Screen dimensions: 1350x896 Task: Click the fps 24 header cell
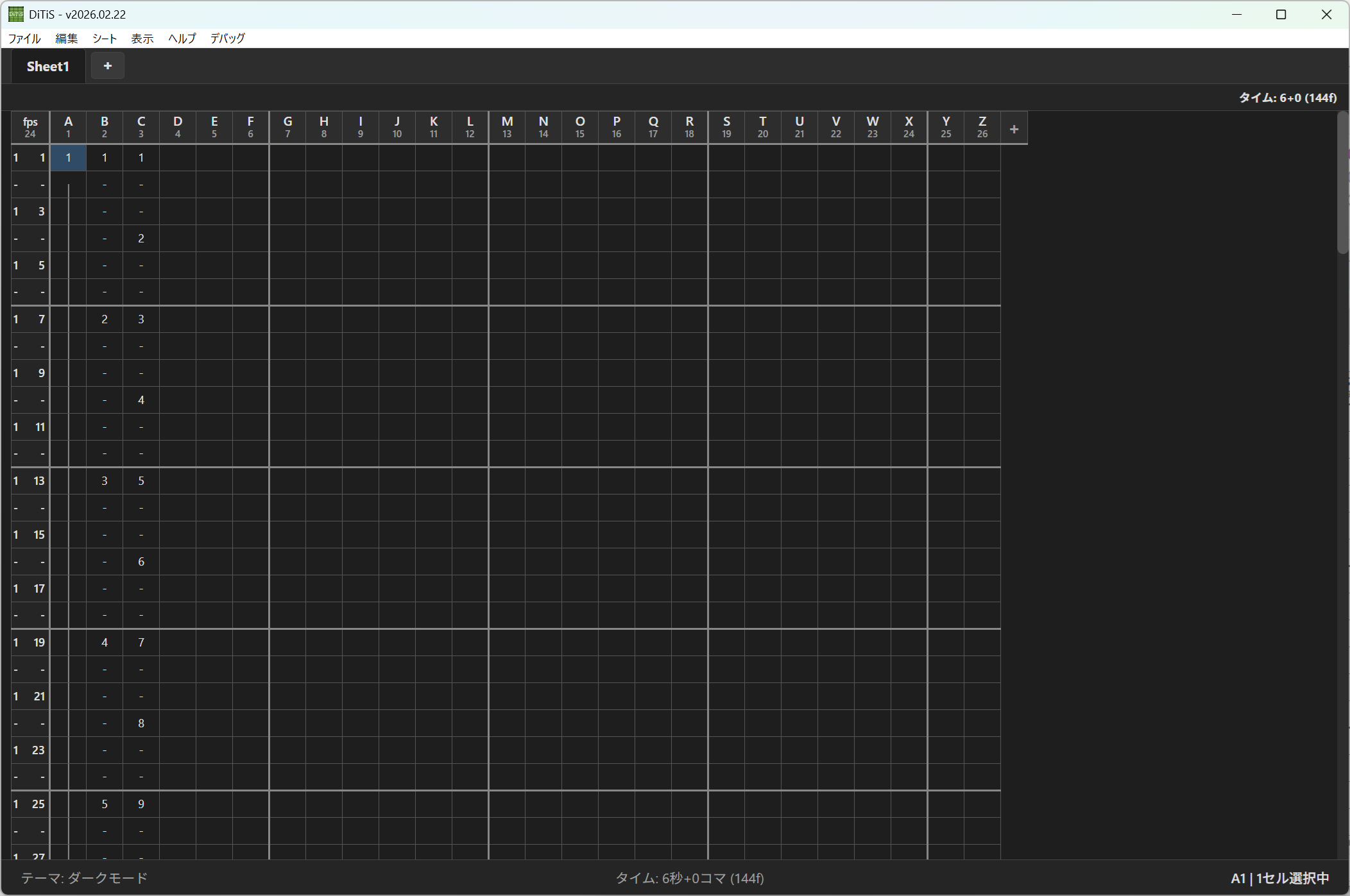30,127
